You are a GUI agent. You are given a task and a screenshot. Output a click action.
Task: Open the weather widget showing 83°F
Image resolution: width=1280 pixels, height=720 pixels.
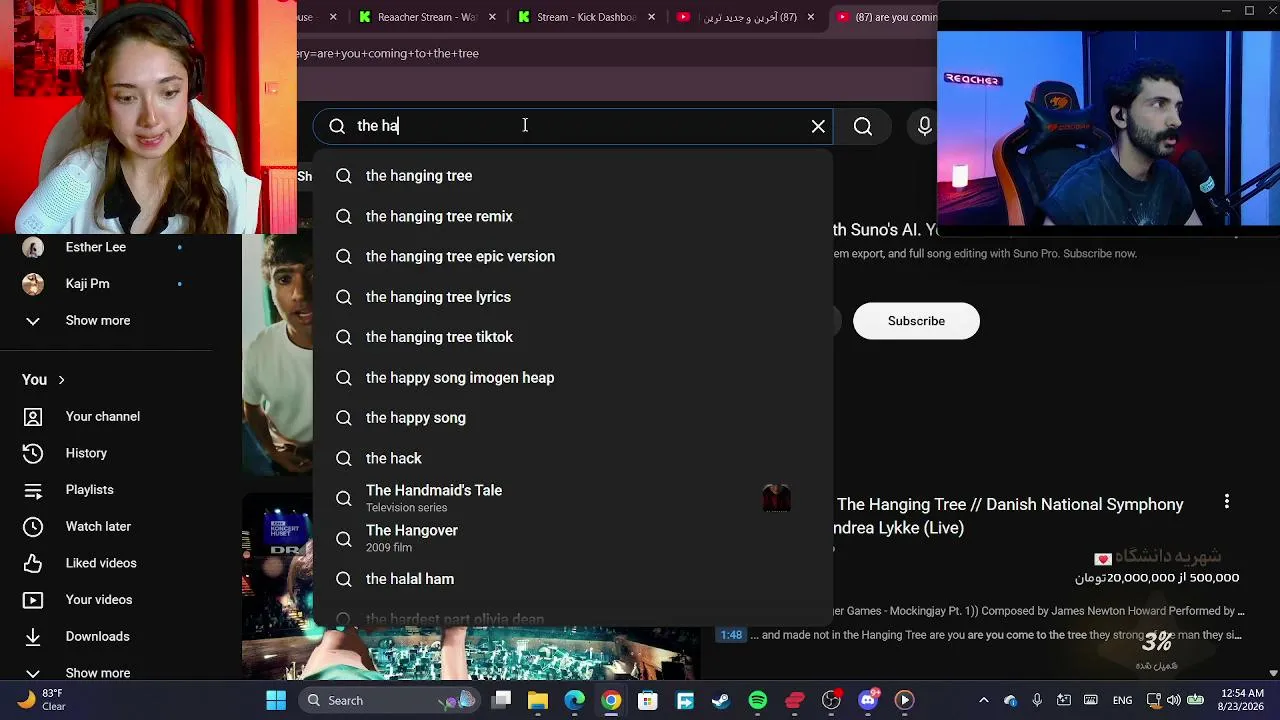pos(42,700)
